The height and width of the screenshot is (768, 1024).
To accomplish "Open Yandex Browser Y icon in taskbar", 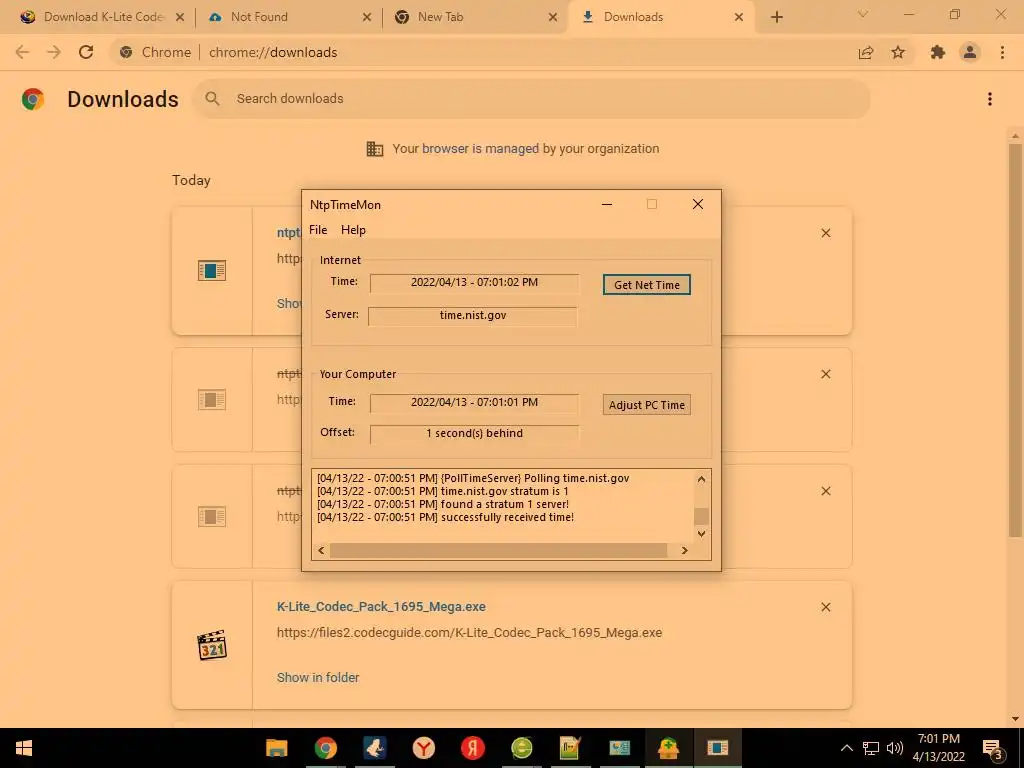I will click(423, 748).
